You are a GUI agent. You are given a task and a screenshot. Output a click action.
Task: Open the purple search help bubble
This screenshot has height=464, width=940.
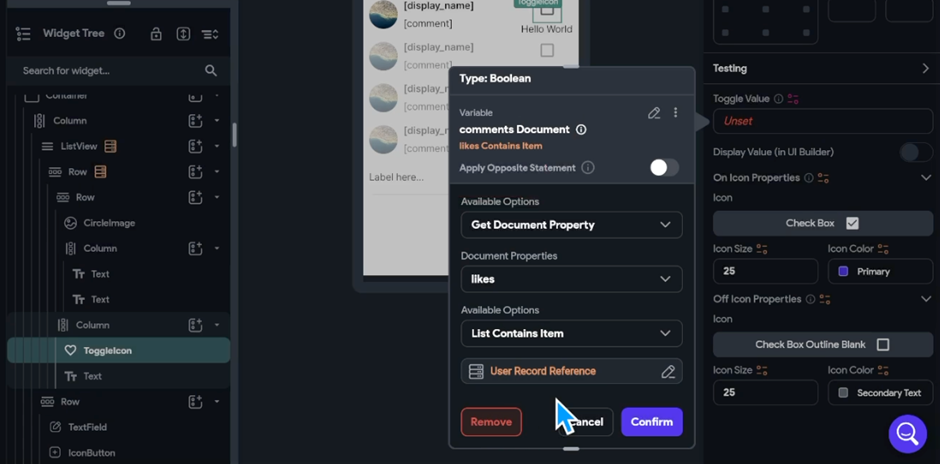pos(907,433)
